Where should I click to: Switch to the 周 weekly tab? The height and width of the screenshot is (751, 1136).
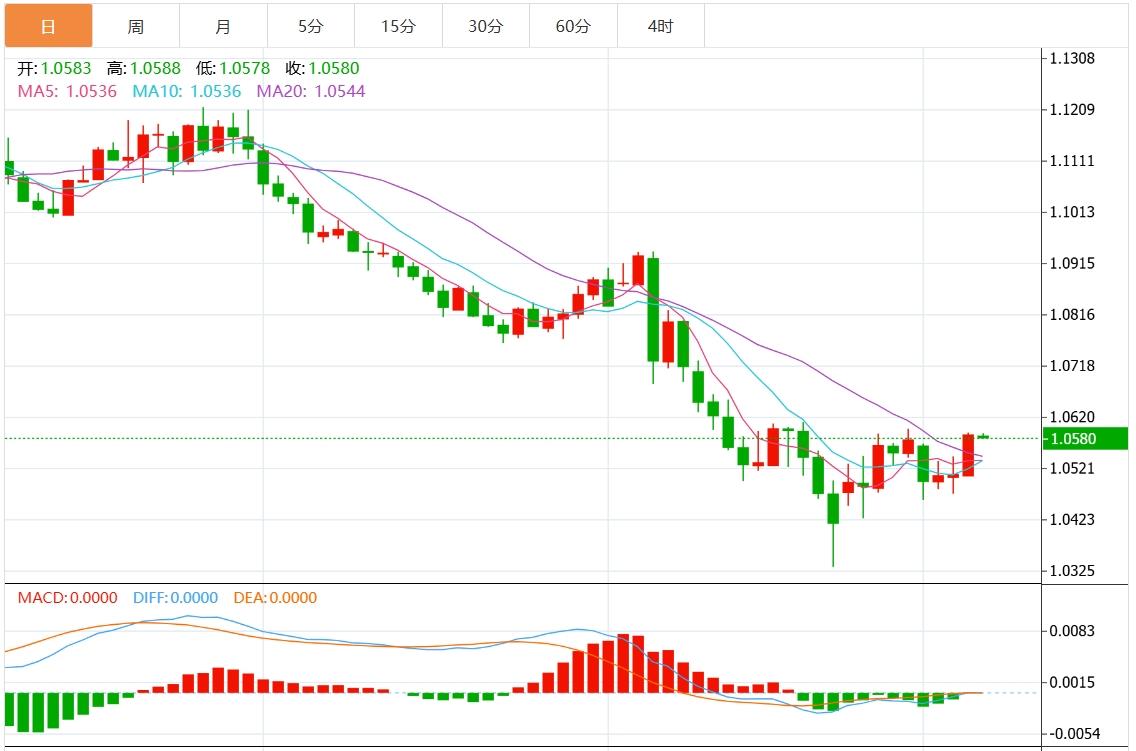pos(136,26)
